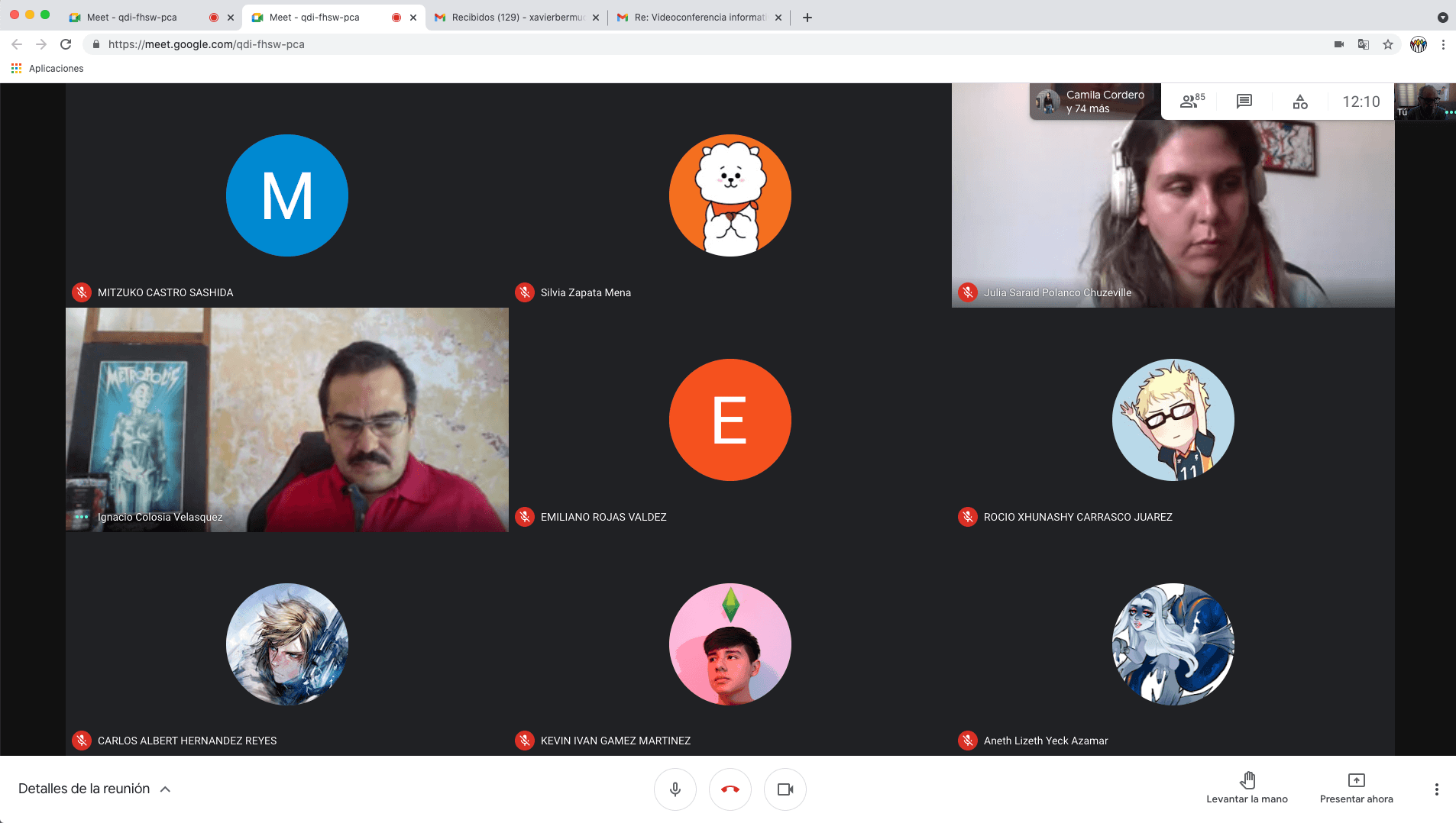This screenshot has width=1456, height=823.
Task: Open the activities shapes icon
Action: 1299,102
